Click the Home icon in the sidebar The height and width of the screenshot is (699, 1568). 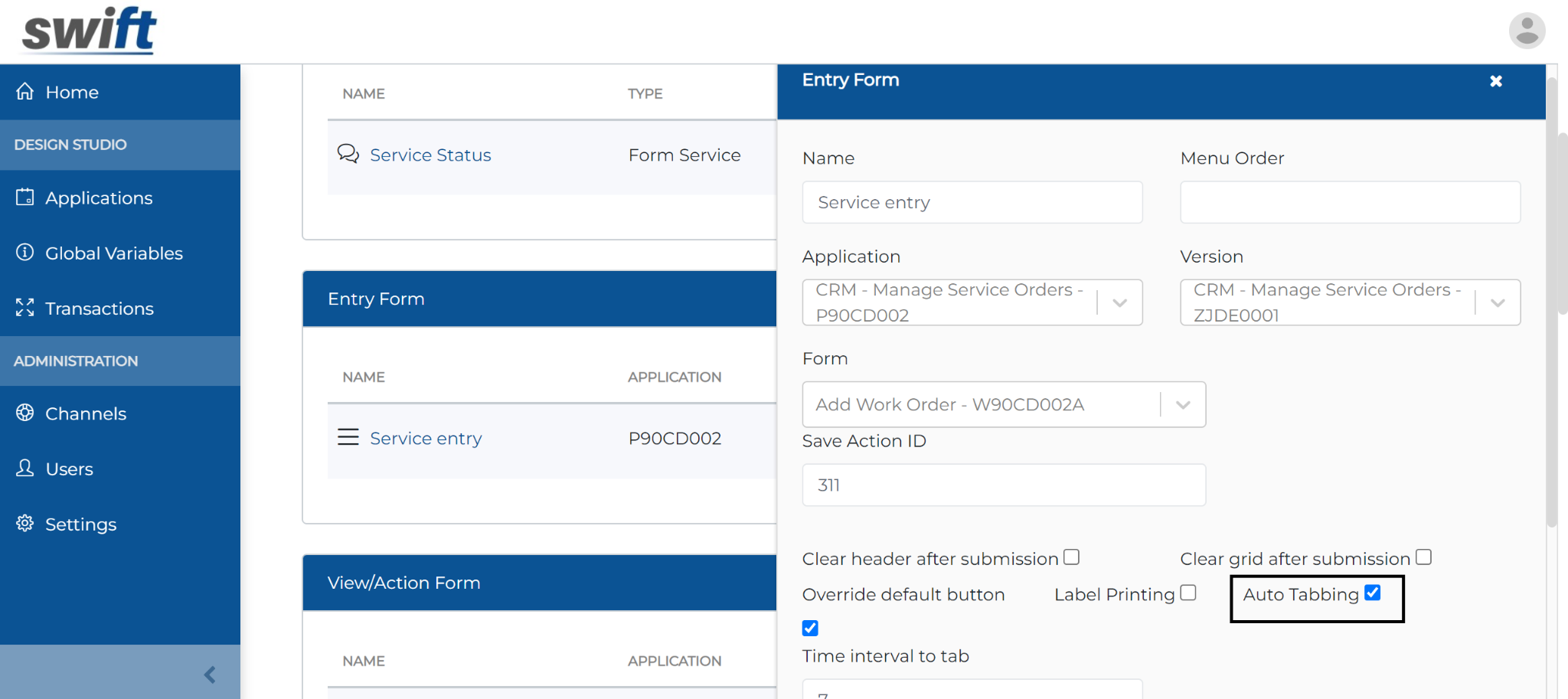point(25,91)
